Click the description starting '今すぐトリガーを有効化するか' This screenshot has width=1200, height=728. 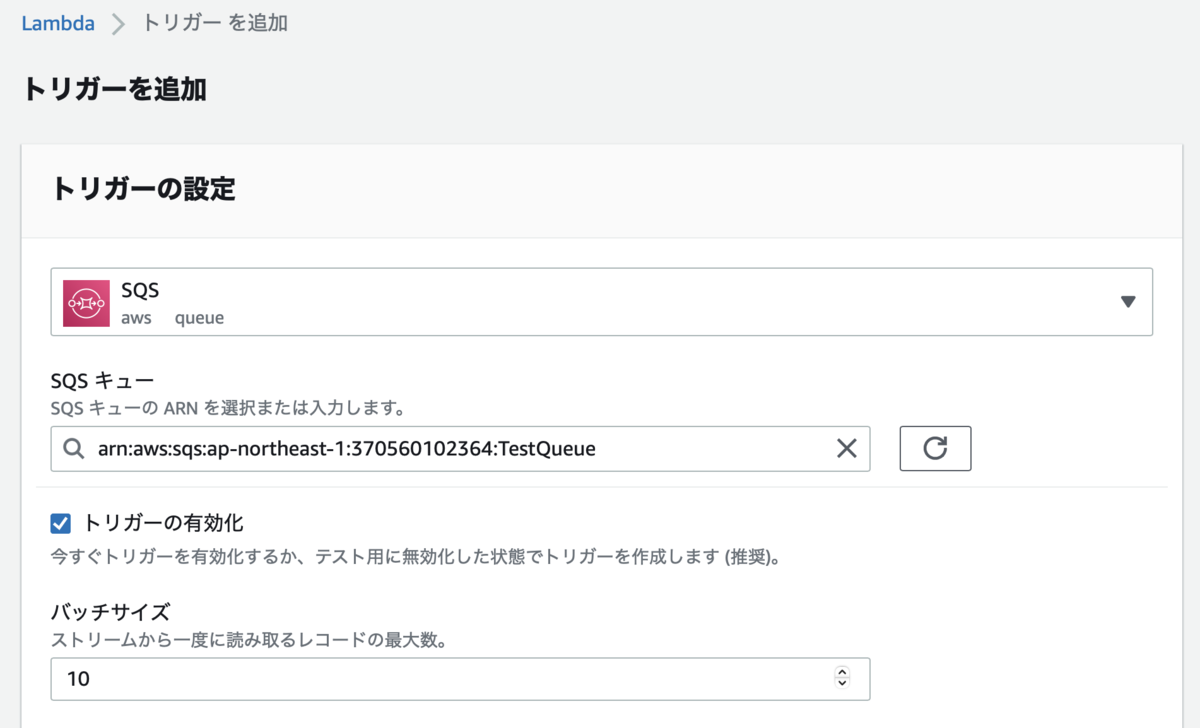pyautogui.click(x=415, y=556)
